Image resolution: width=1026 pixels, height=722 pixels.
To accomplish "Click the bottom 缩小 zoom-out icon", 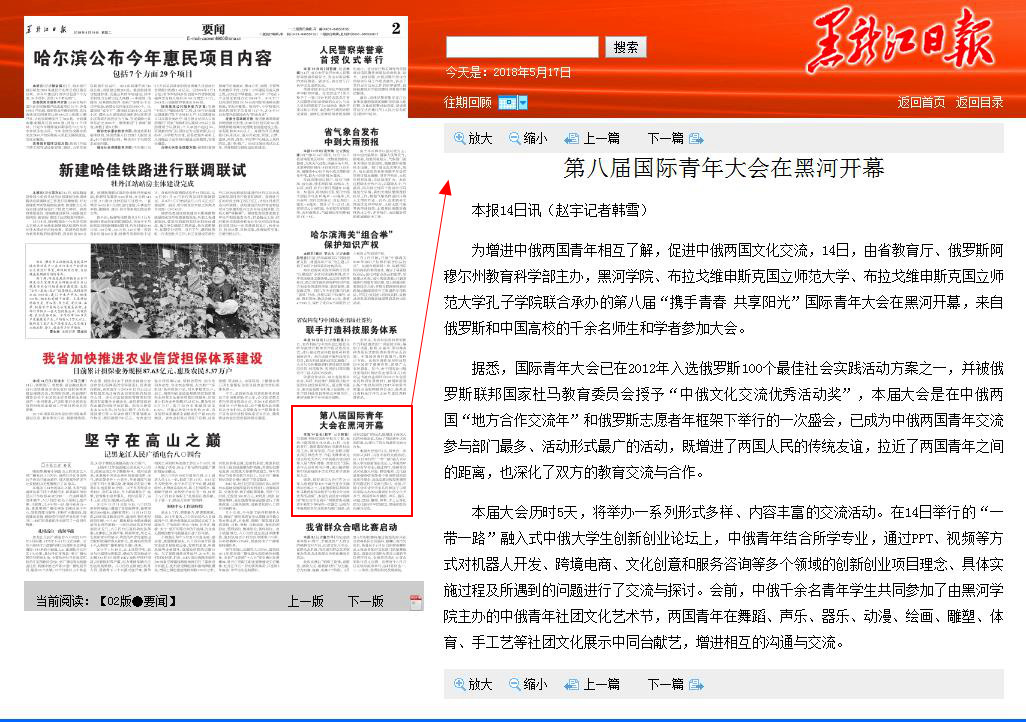I will [514, 684].
